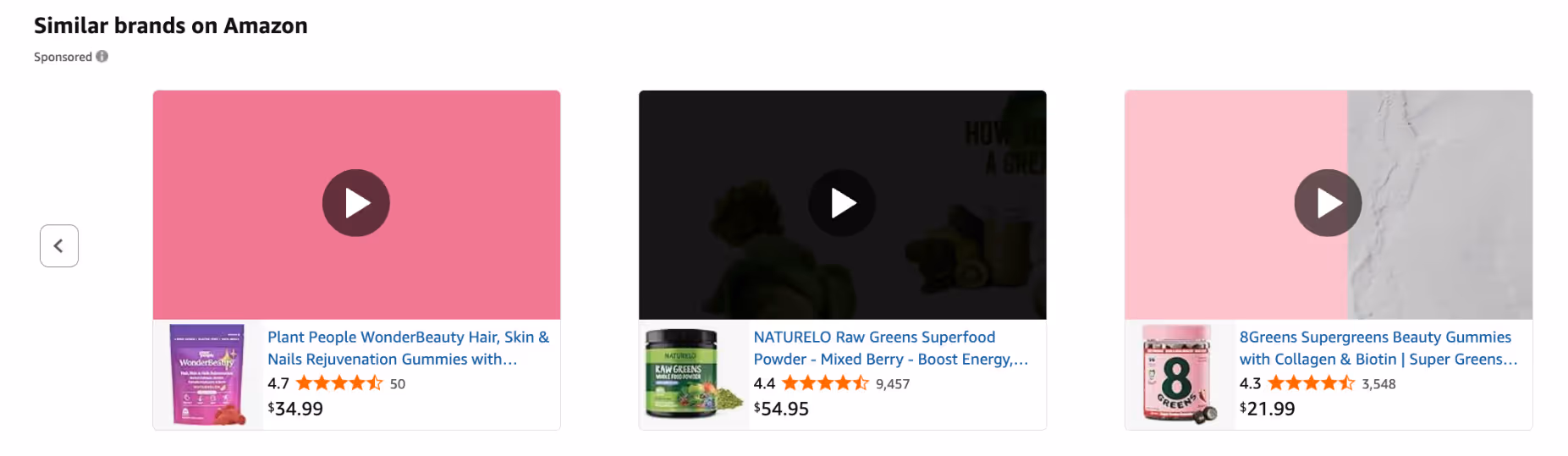Go to previous carousel items

click(x=59, y=246)
